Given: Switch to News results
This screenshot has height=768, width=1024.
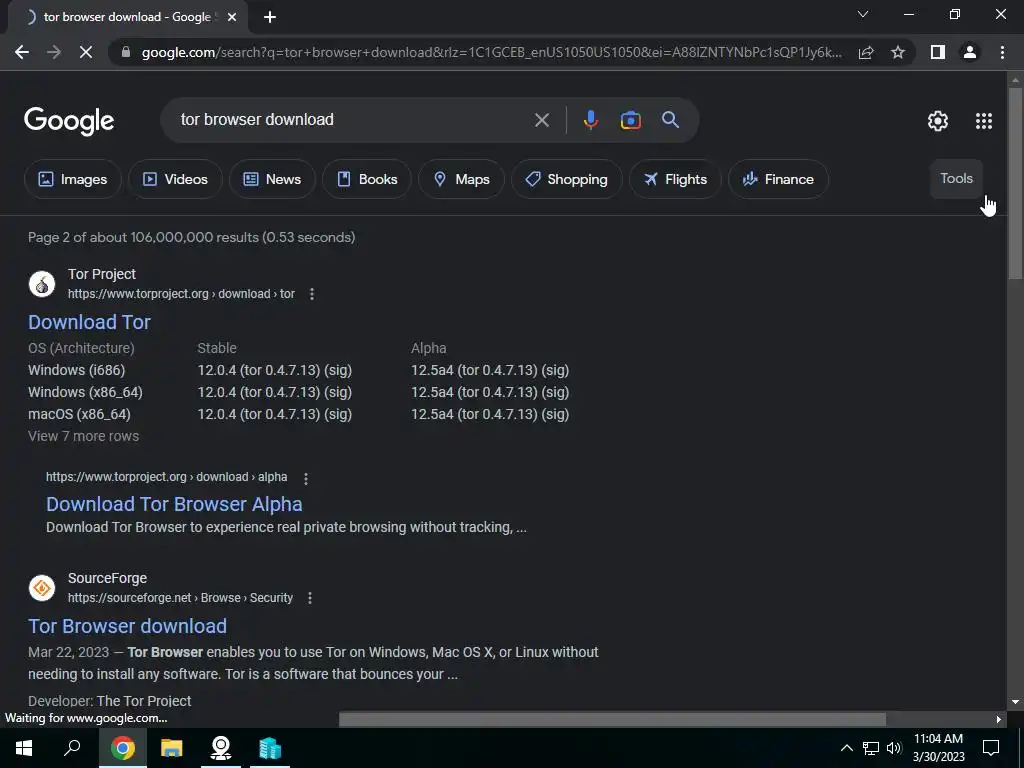Looking at the screenshot, I should pyautogui.click(x=272, y=179).
